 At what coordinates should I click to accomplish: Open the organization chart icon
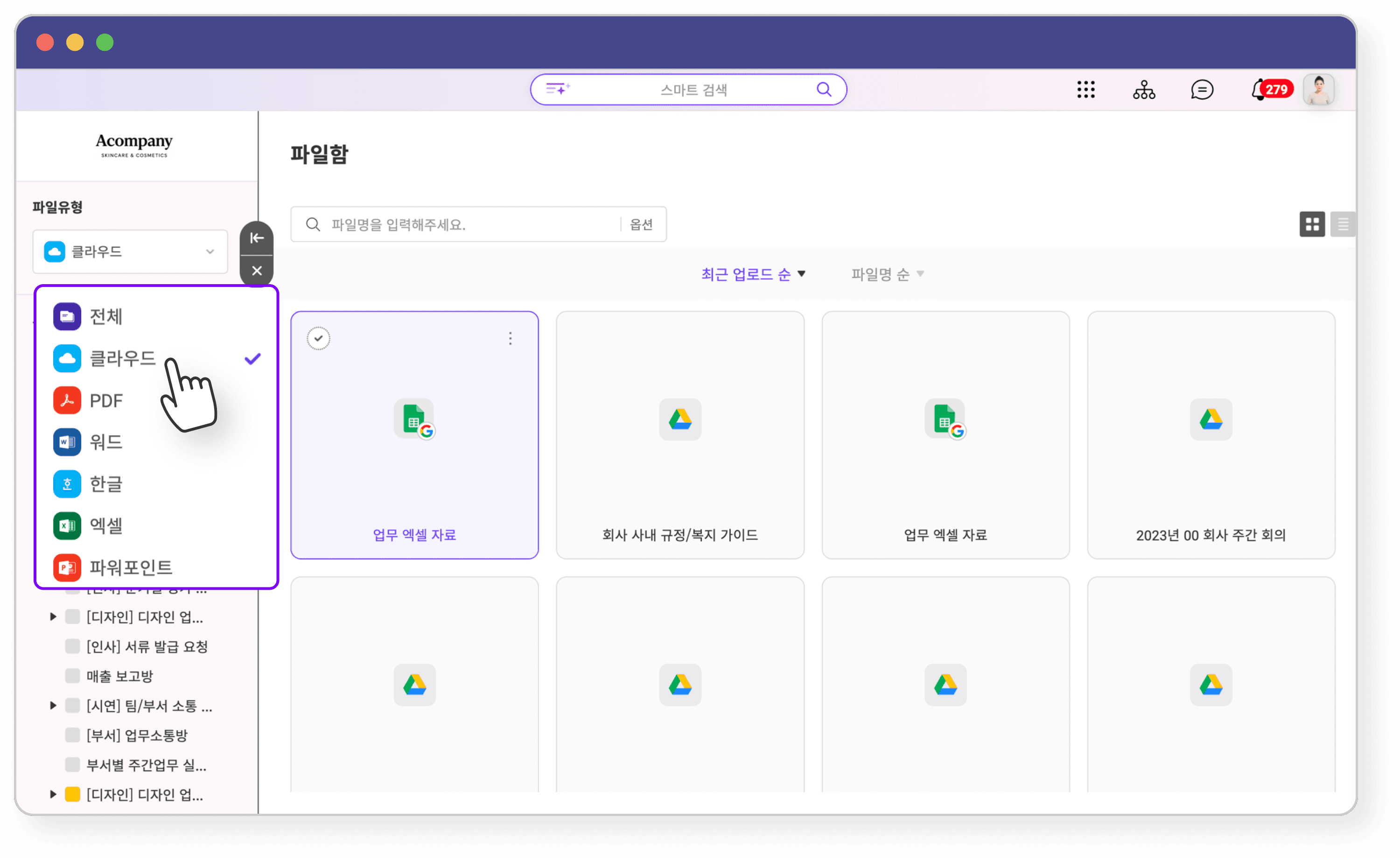1143,89
